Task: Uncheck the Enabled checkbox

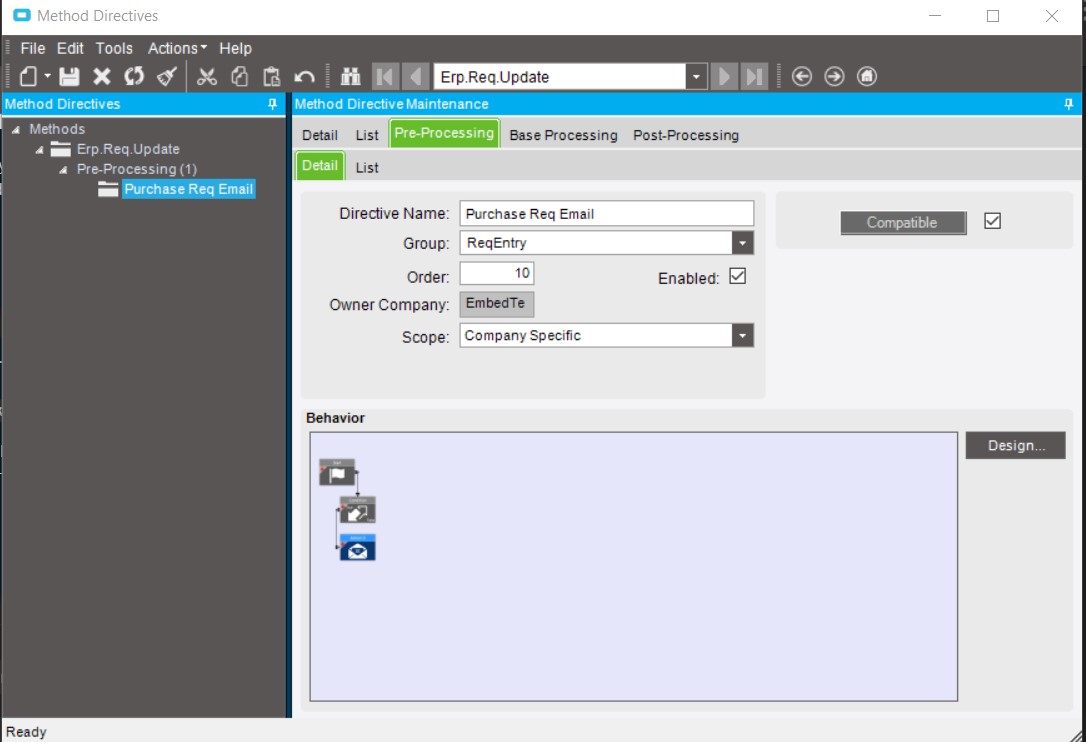Action: click(x=738, y=277)
